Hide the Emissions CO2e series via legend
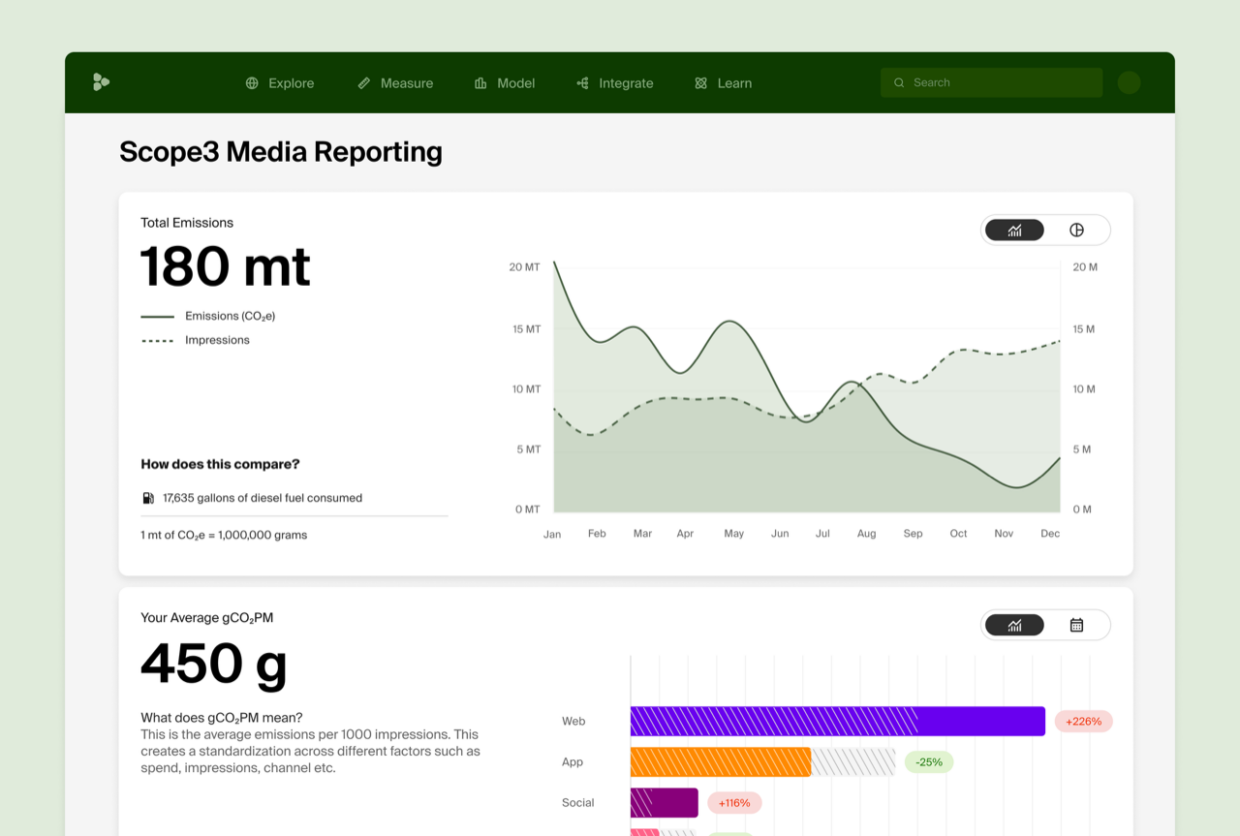 click(x=208, y=315)
